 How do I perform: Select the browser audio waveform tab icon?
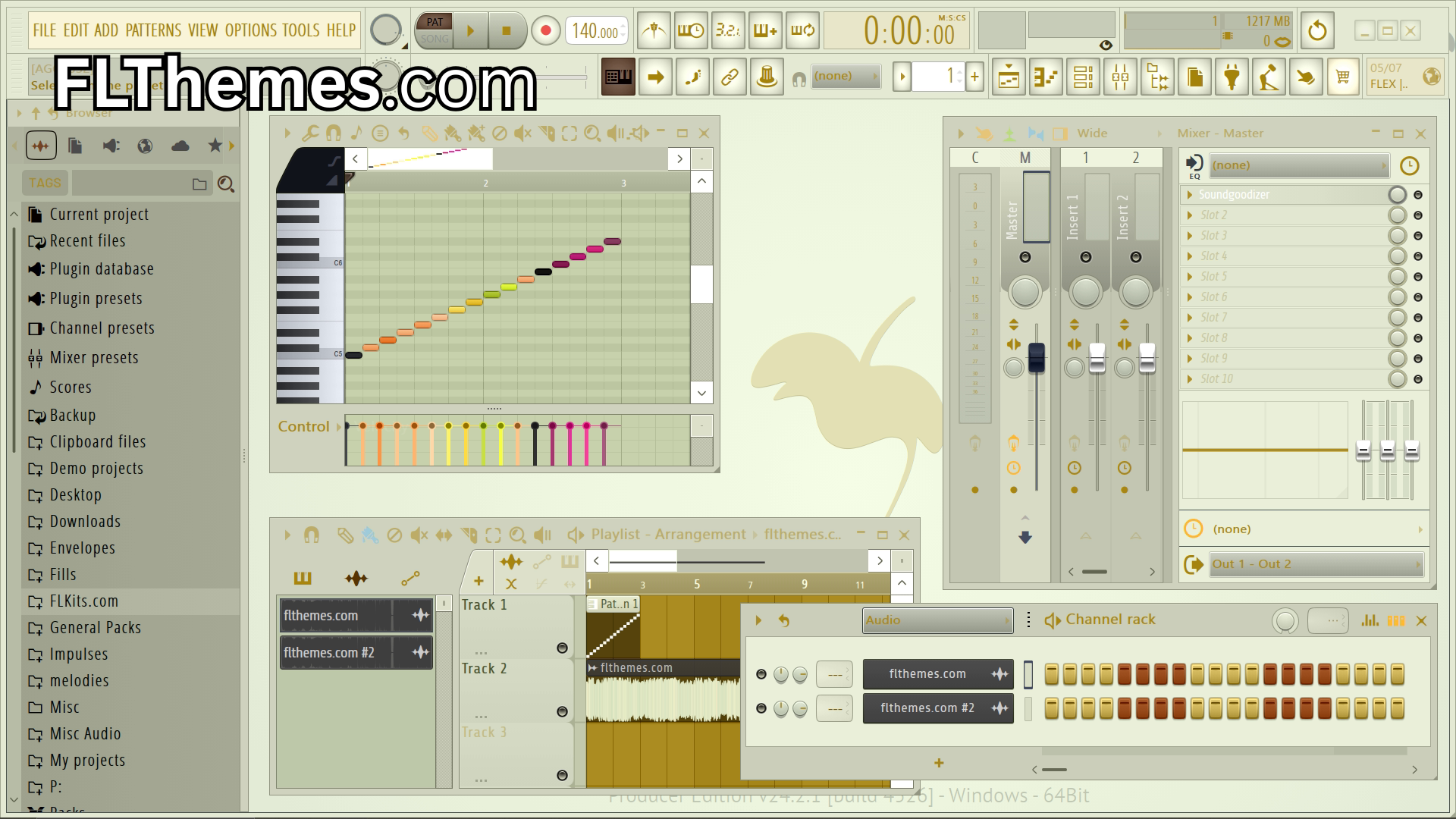pyautogui.click(x=41, y=146)
